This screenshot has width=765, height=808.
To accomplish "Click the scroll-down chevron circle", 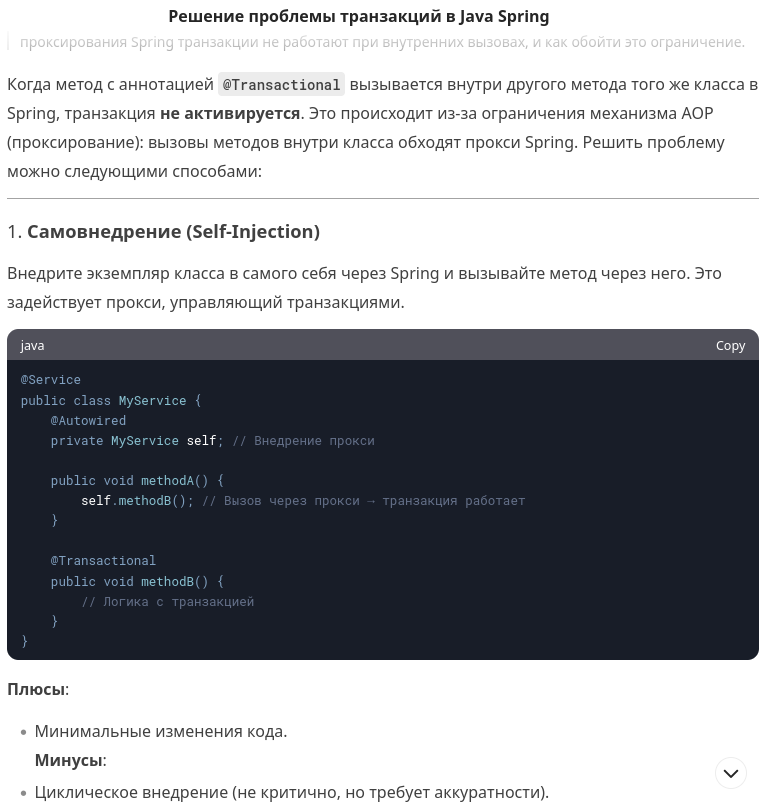I will pos(731,773).
